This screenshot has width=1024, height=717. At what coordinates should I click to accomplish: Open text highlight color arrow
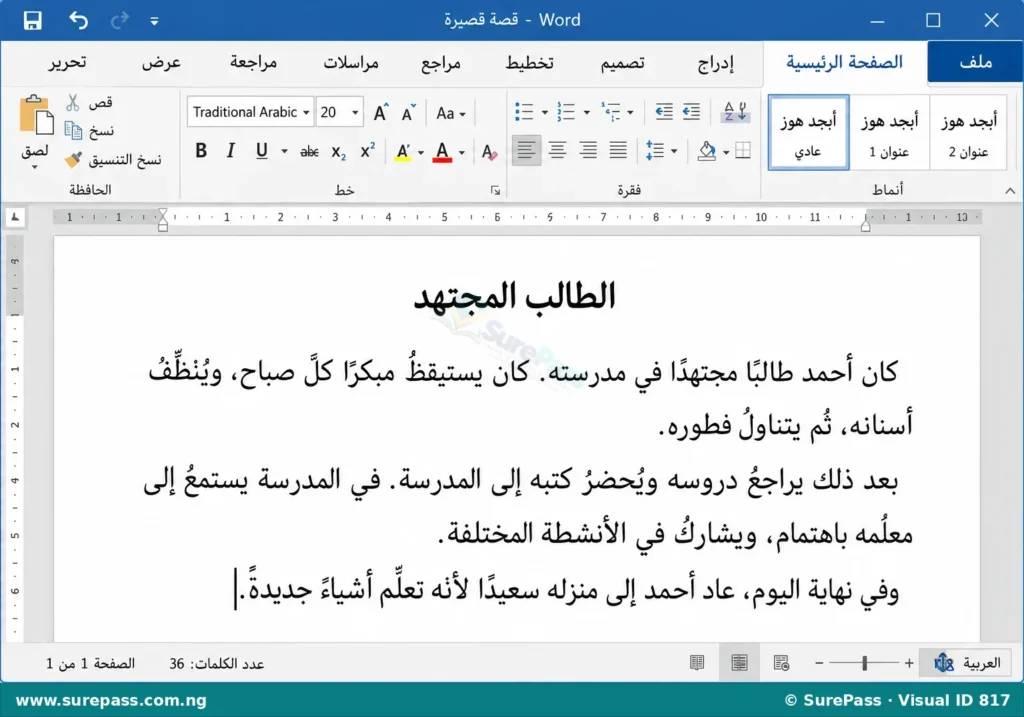[421, 153]
